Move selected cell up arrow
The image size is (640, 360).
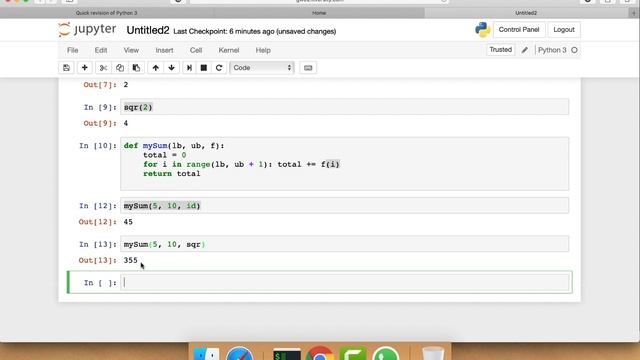click(x=156, y=68)
